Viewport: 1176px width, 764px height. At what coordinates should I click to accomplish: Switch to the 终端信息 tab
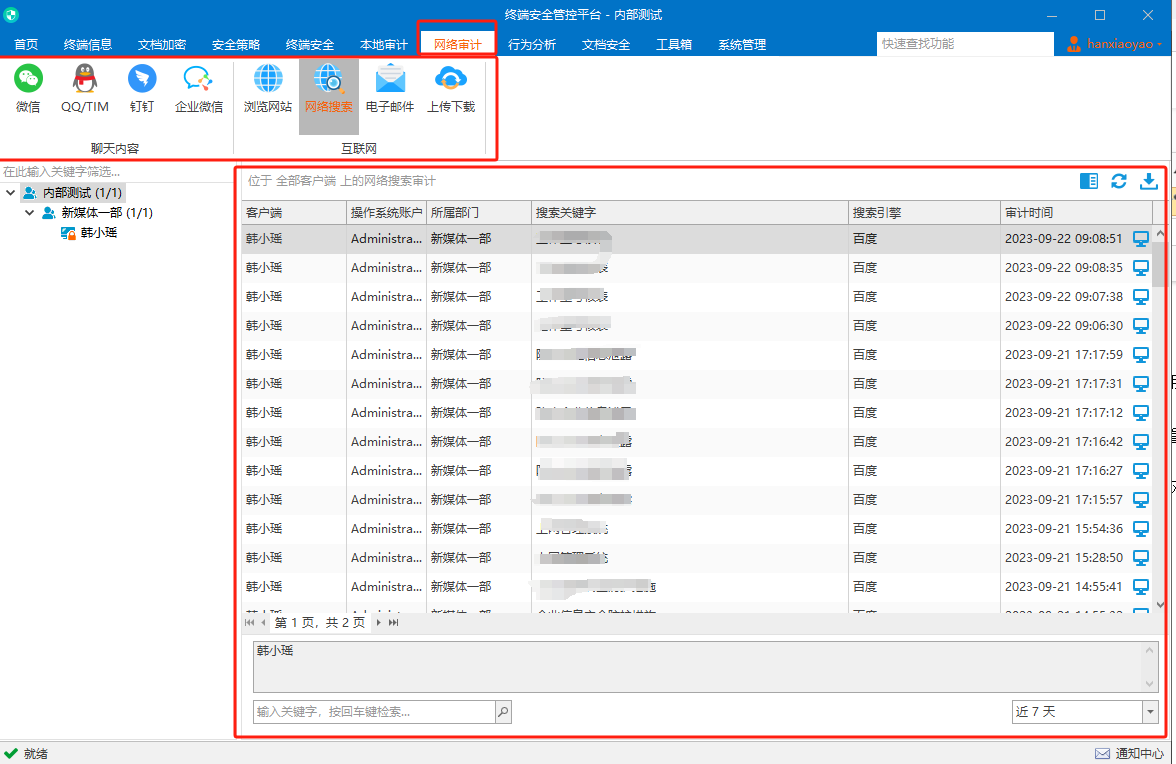88,44
